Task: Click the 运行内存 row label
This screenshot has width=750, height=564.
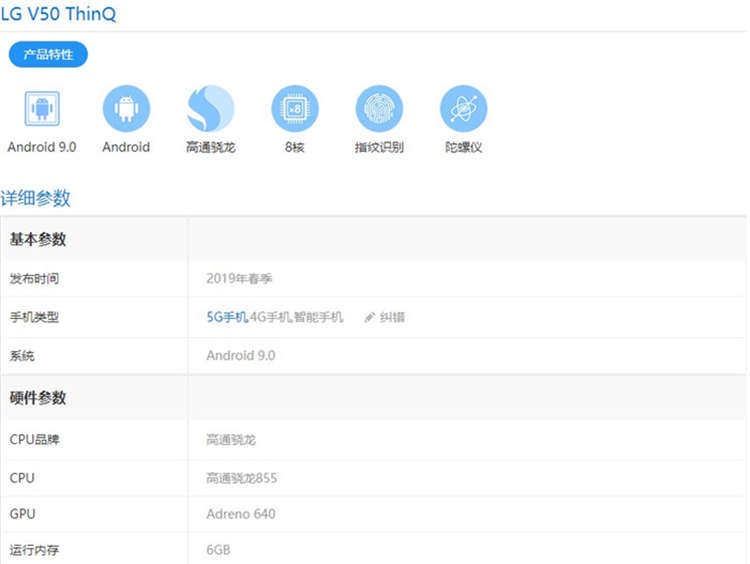Action: 34,550
